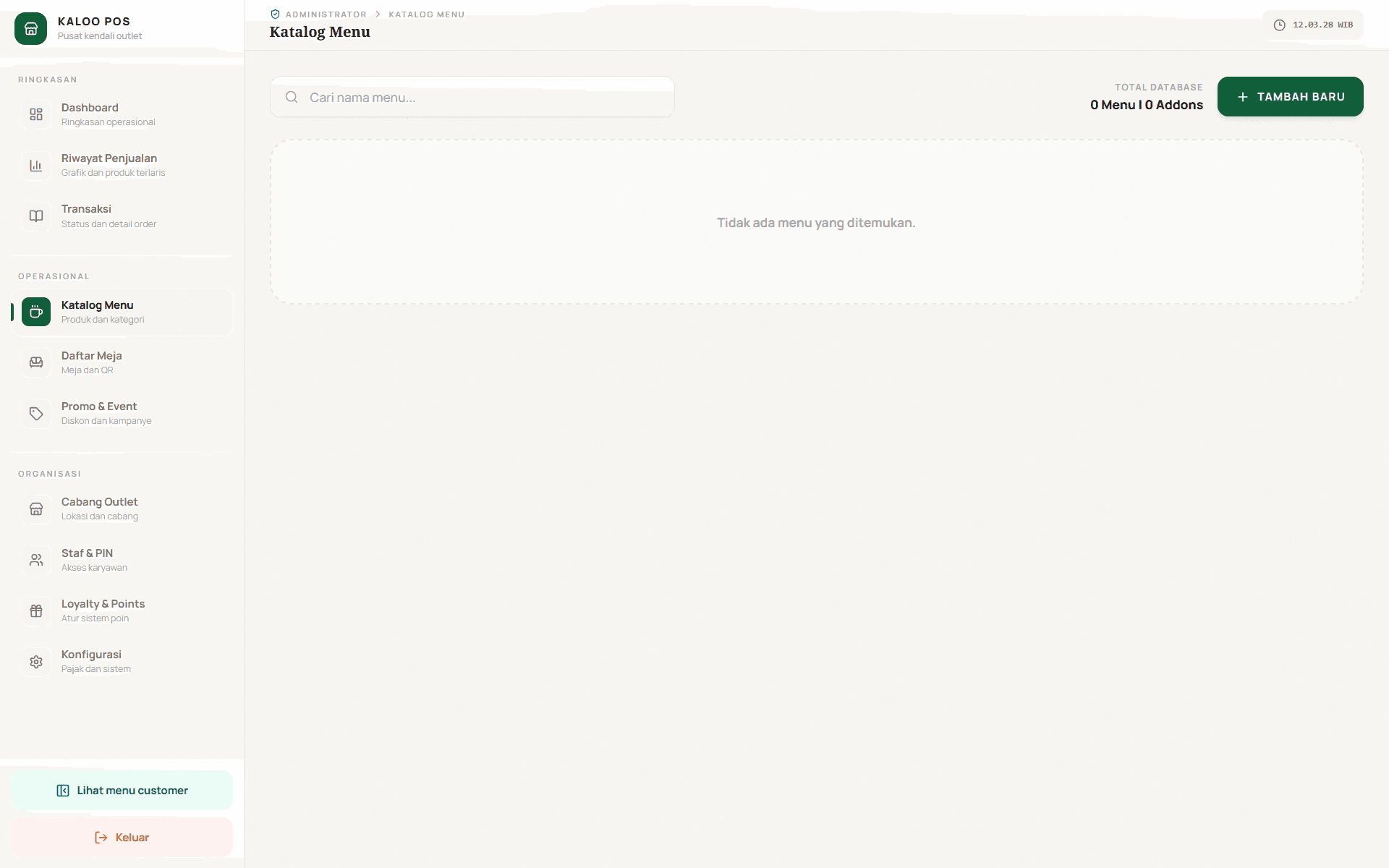Navigate to Transaksi section
Screen dimensions: 1389x868
click(122, 216)
